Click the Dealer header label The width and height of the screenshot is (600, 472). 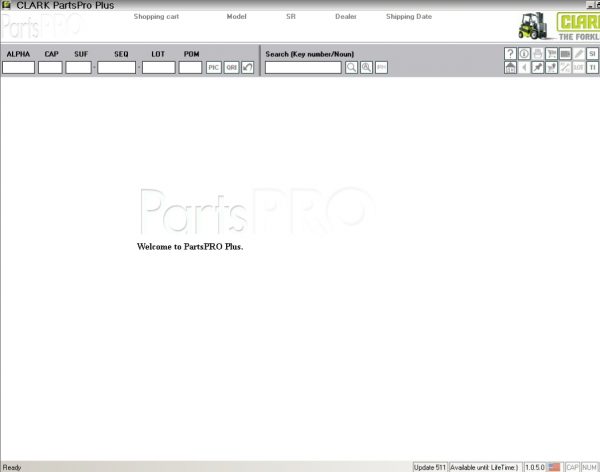[x=346, y=16]
